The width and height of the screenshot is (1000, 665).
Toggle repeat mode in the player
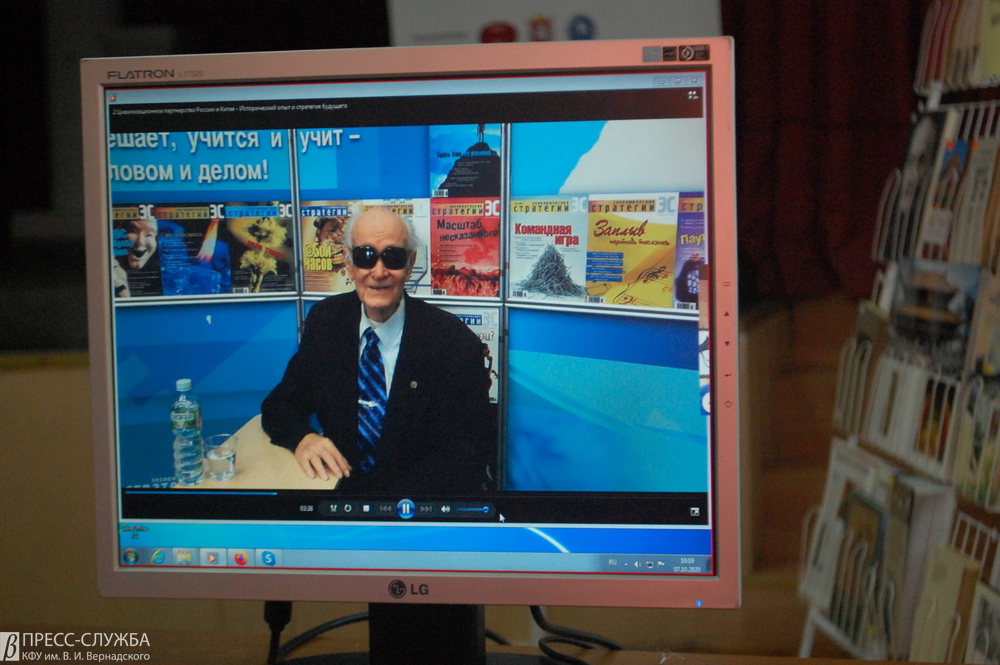[x=348, y=508]
